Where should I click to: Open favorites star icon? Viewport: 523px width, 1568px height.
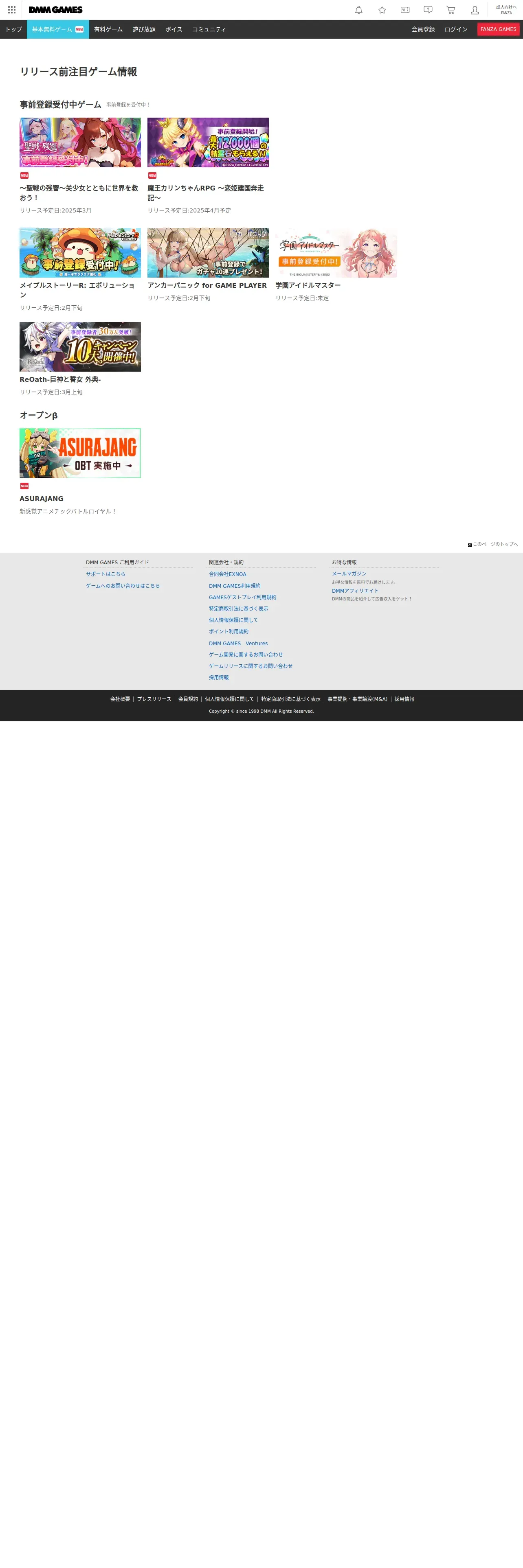point(382,10)
